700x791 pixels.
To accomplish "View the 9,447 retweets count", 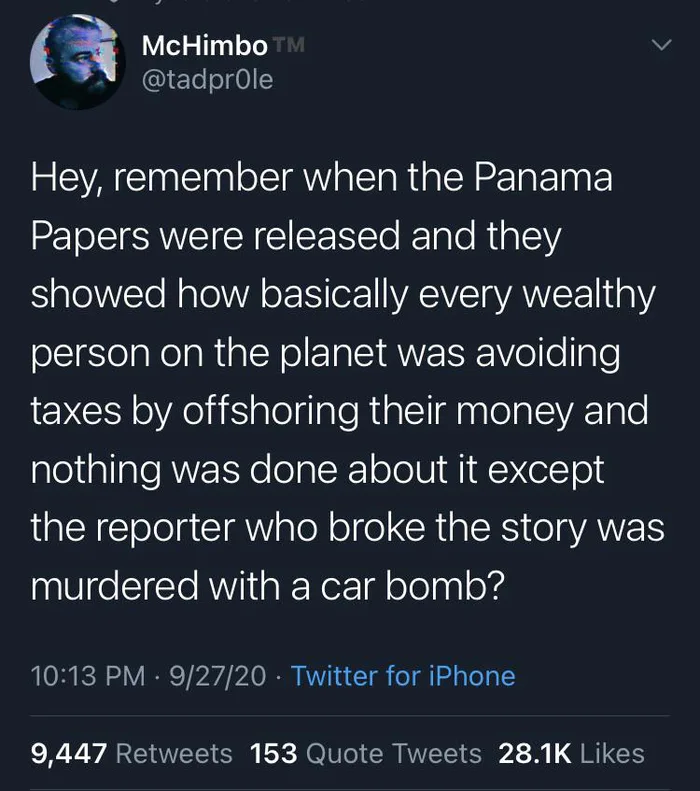I will click(x=69, y=753).
